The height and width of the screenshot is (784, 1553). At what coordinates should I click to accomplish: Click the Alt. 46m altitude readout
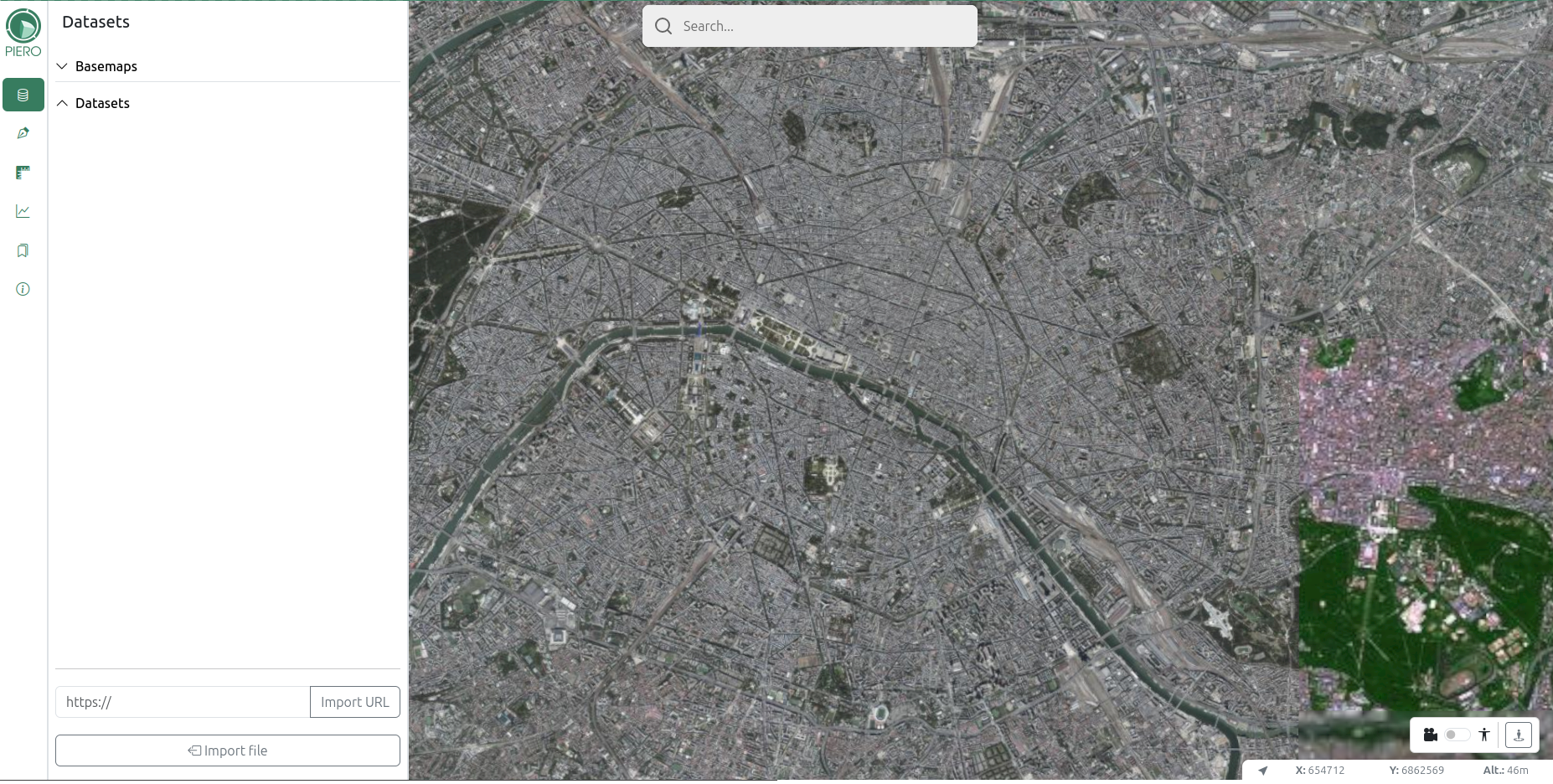tap(1505, 771)
